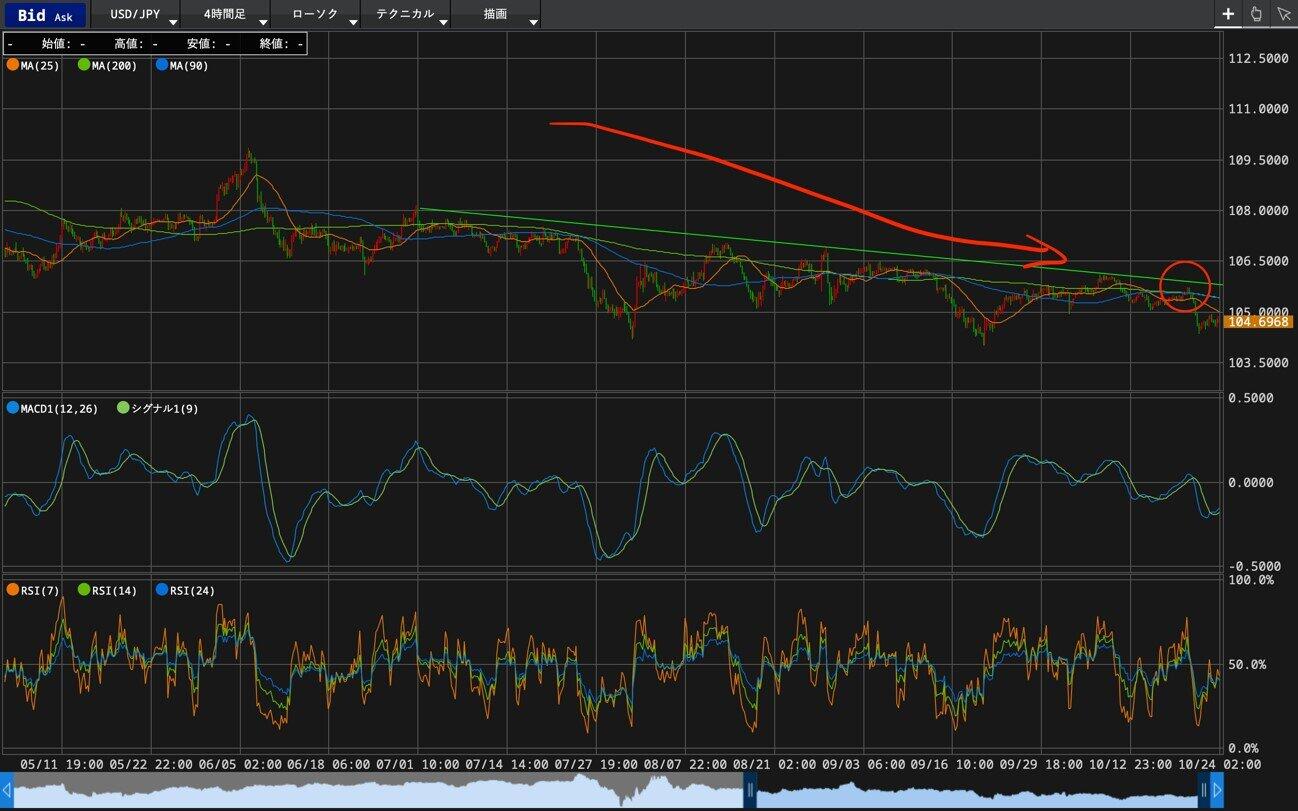Click the blue MA(90) legend marker
The image size is (1298, 811).
tap(162, 65)
